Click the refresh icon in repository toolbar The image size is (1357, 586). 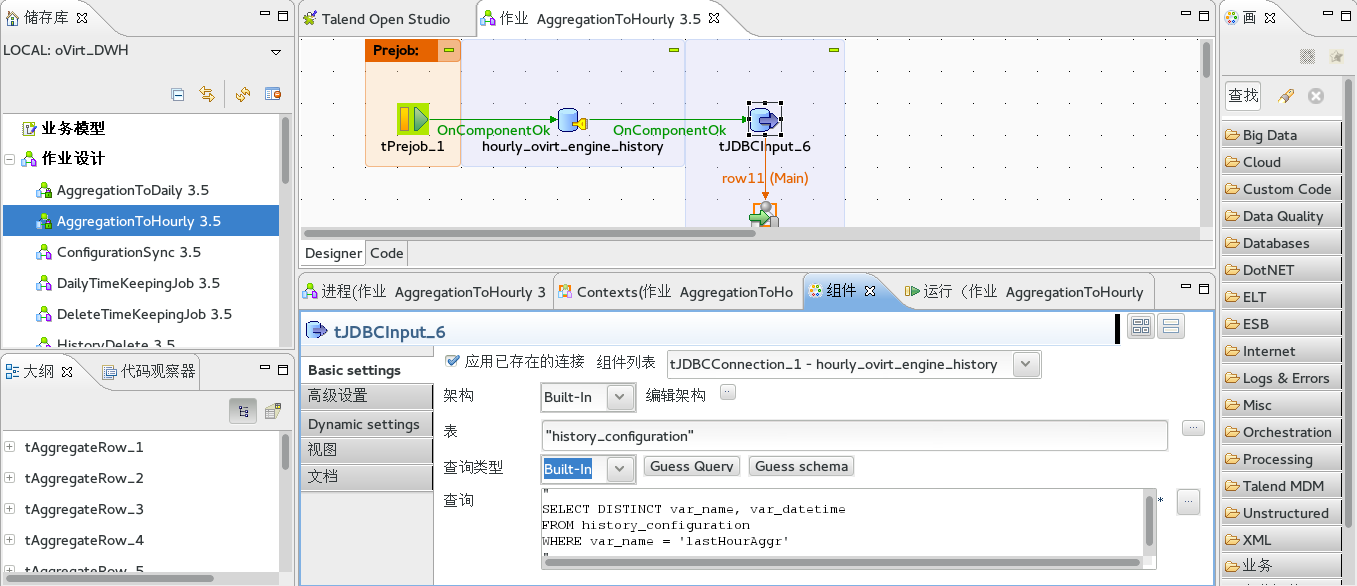click(x=242, y=94)
